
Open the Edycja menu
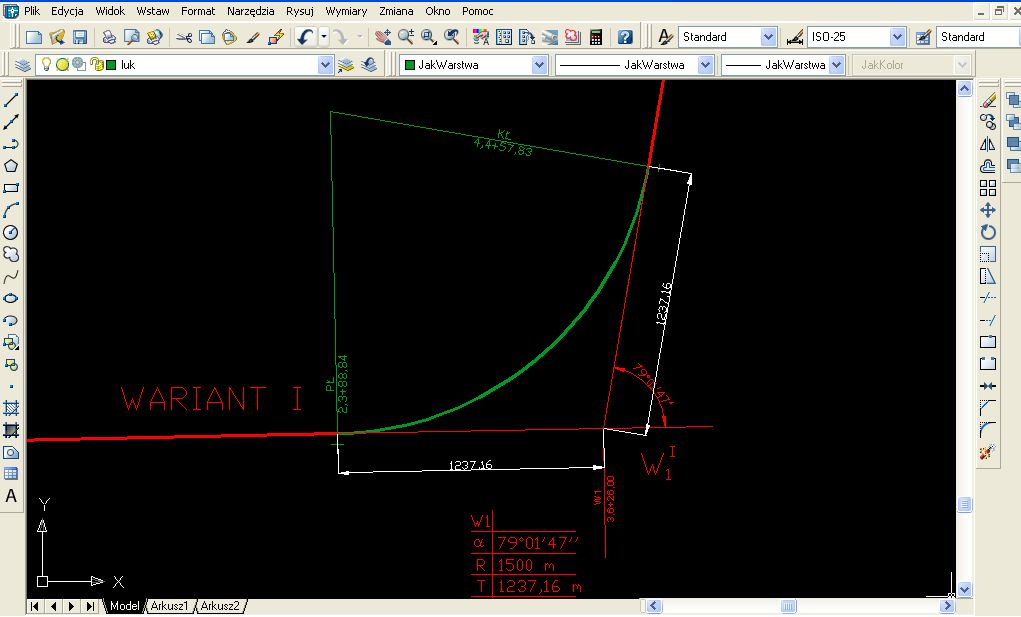pyautogui.click(x=67, y=11)
